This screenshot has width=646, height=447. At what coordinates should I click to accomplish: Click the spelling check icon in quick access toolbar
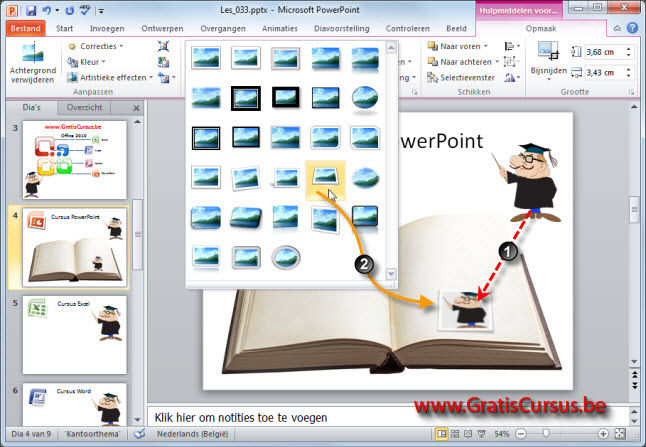pyautogui.click(x=85, y=10)
